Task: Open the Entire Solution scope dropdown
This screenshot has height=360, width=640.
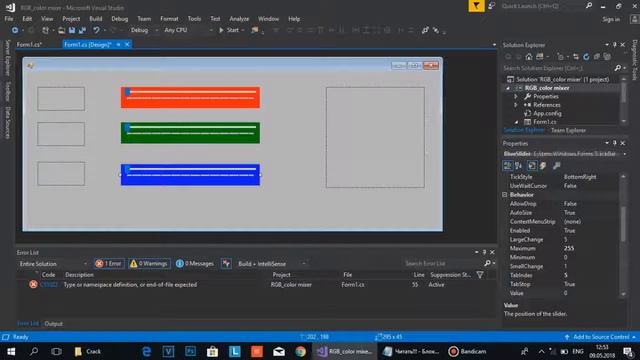Action: point(53,264)
